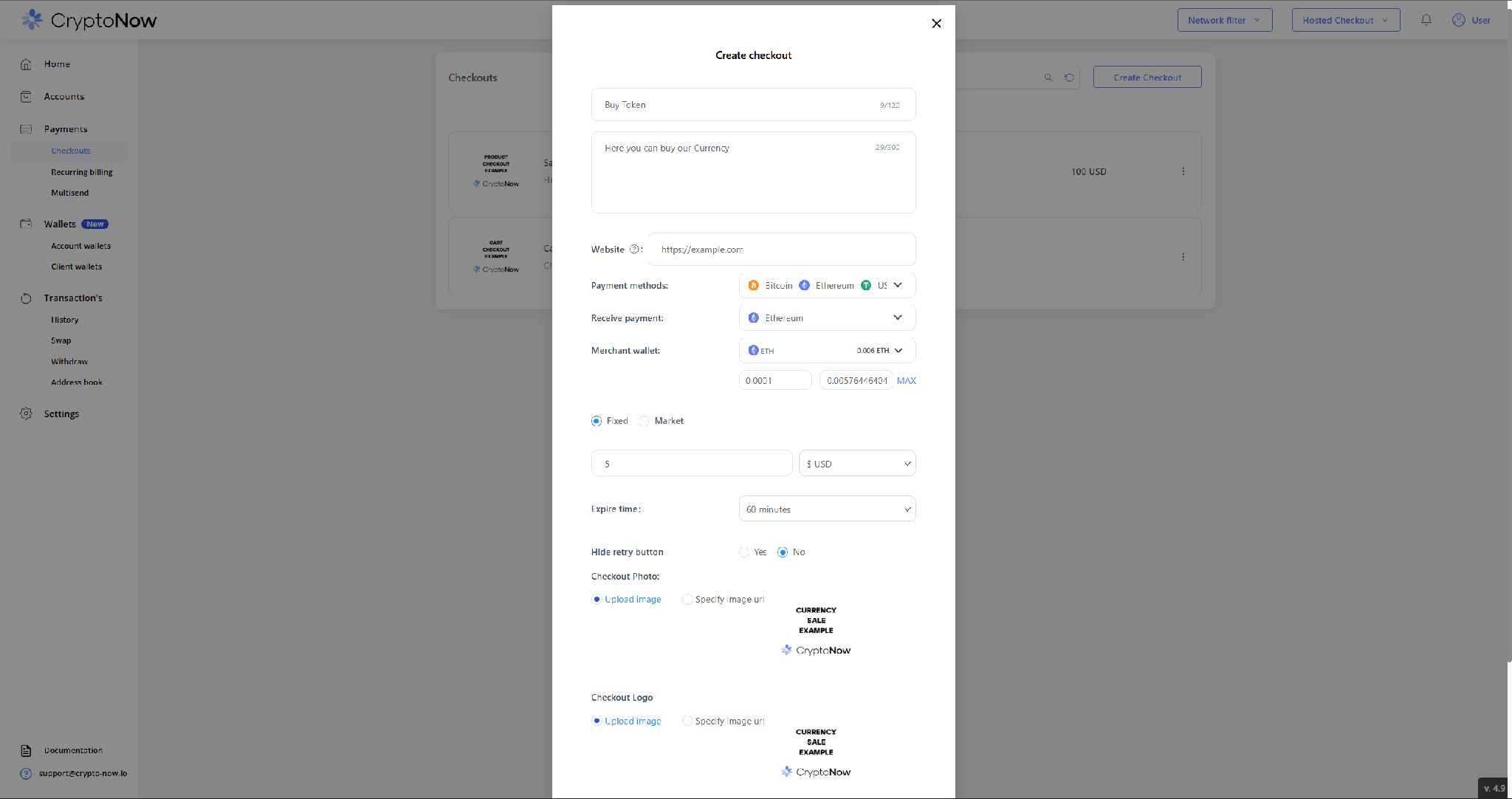
Task: Click the checkout description text area
Action: coord(753,173)
